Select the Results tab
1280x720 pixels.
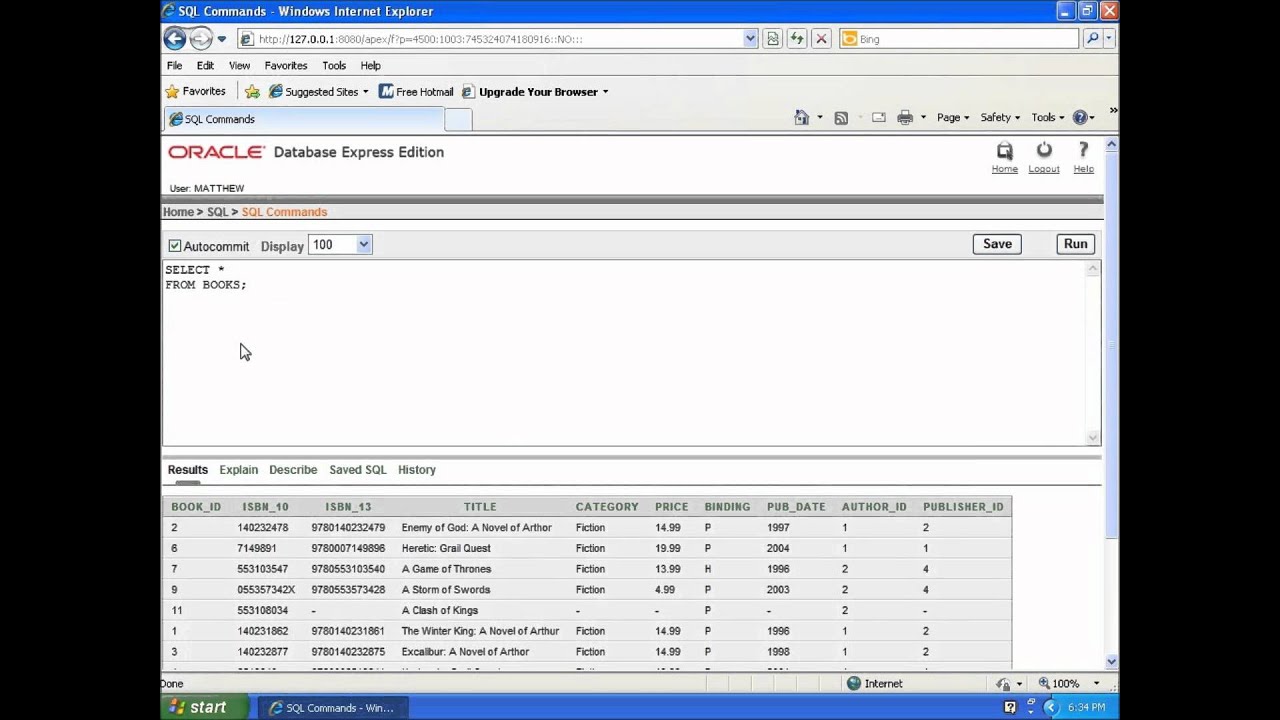(188, 470)
